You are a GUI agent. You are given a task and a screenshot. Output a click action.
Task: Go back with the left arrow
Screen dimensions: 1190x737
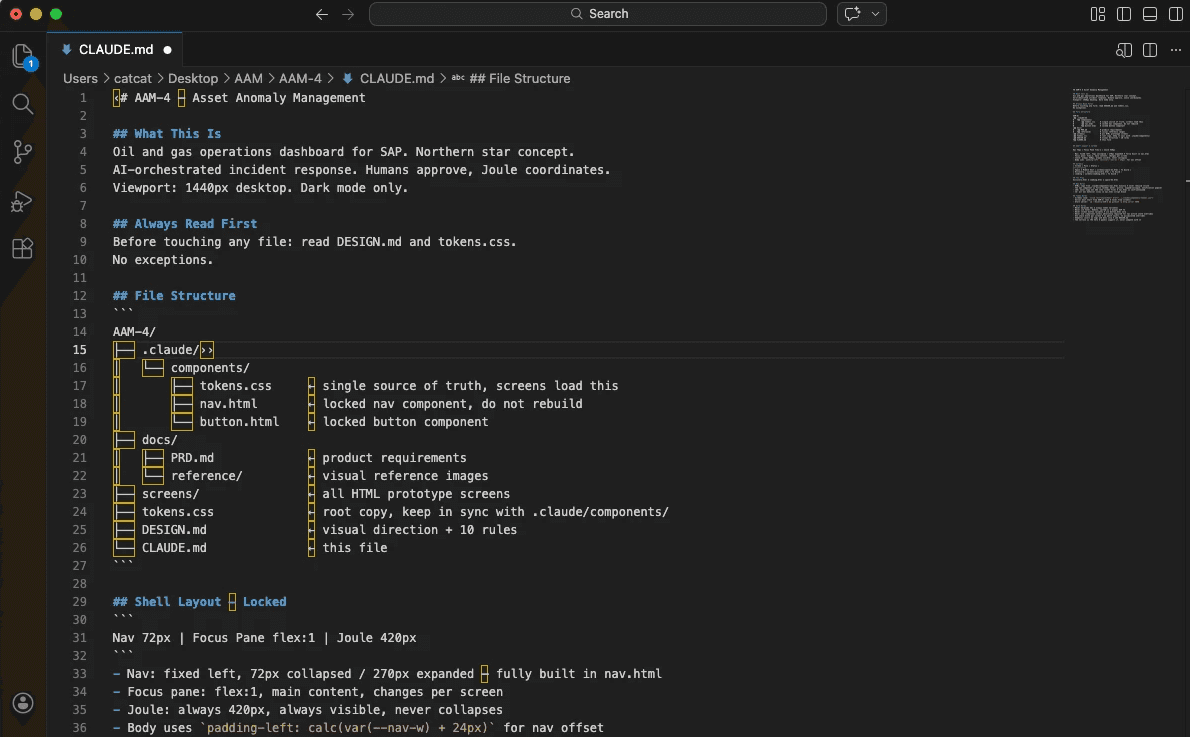tap(322, 14)
